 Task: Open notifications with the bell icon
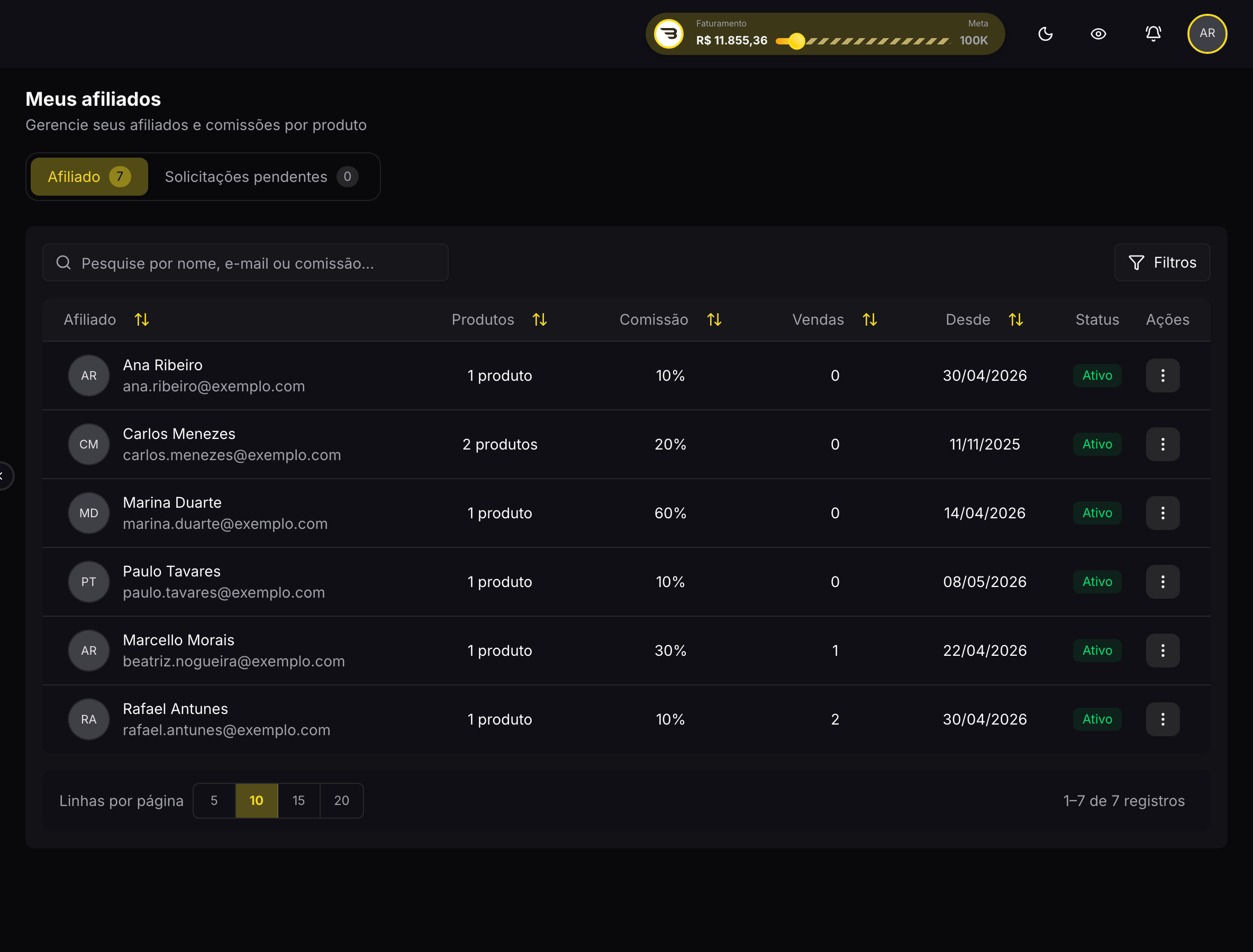1153,34
